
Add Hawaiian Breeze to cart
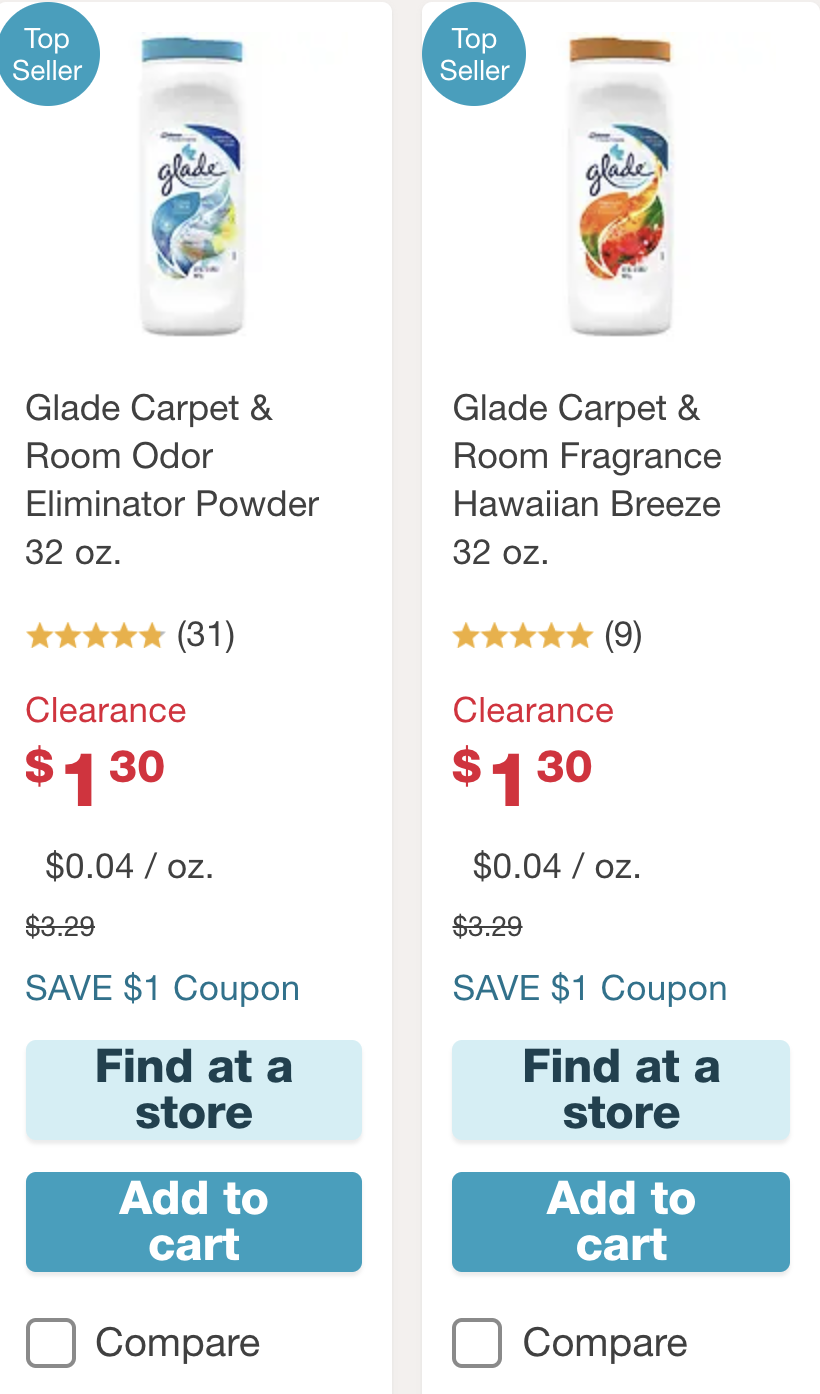(x=620, y=1222)
